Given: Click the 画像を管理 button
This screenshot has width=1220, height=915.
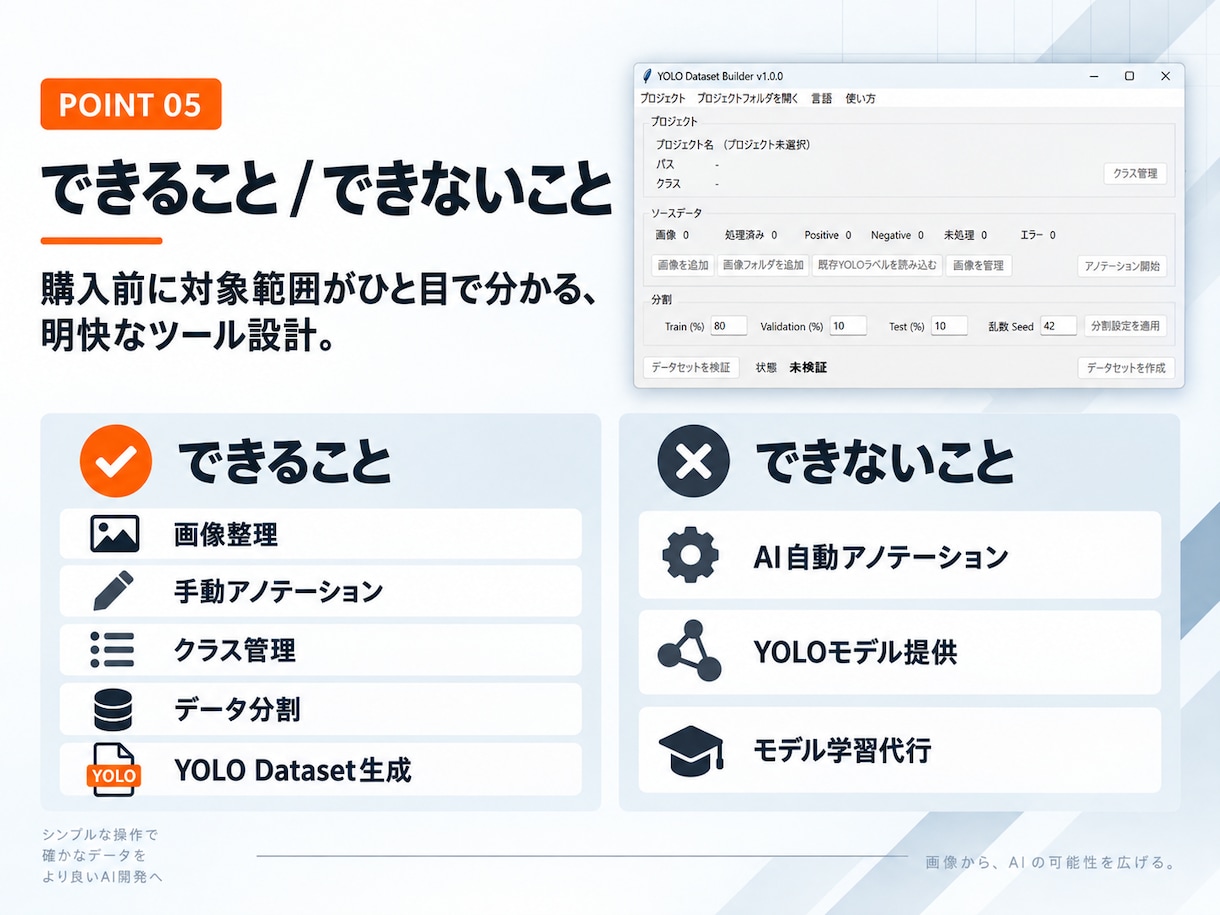Looking at the screenshot, I should point(978,265).
